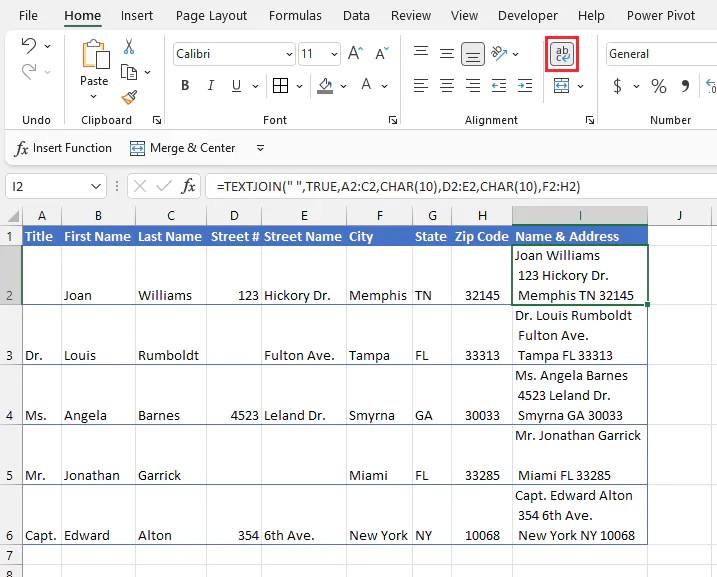Click Decrease Font Size icon

pos(382,54)
